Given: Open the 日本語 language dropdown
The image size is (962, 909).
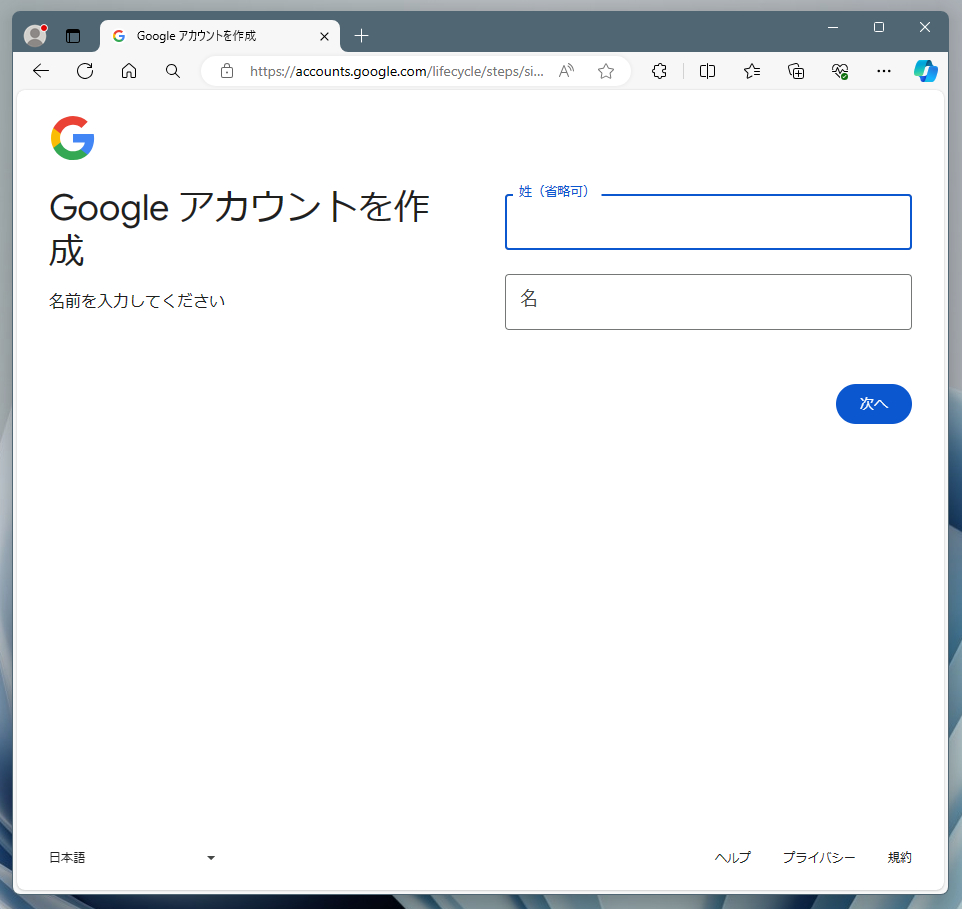Looking at the screenshot, I should (132, 857).
